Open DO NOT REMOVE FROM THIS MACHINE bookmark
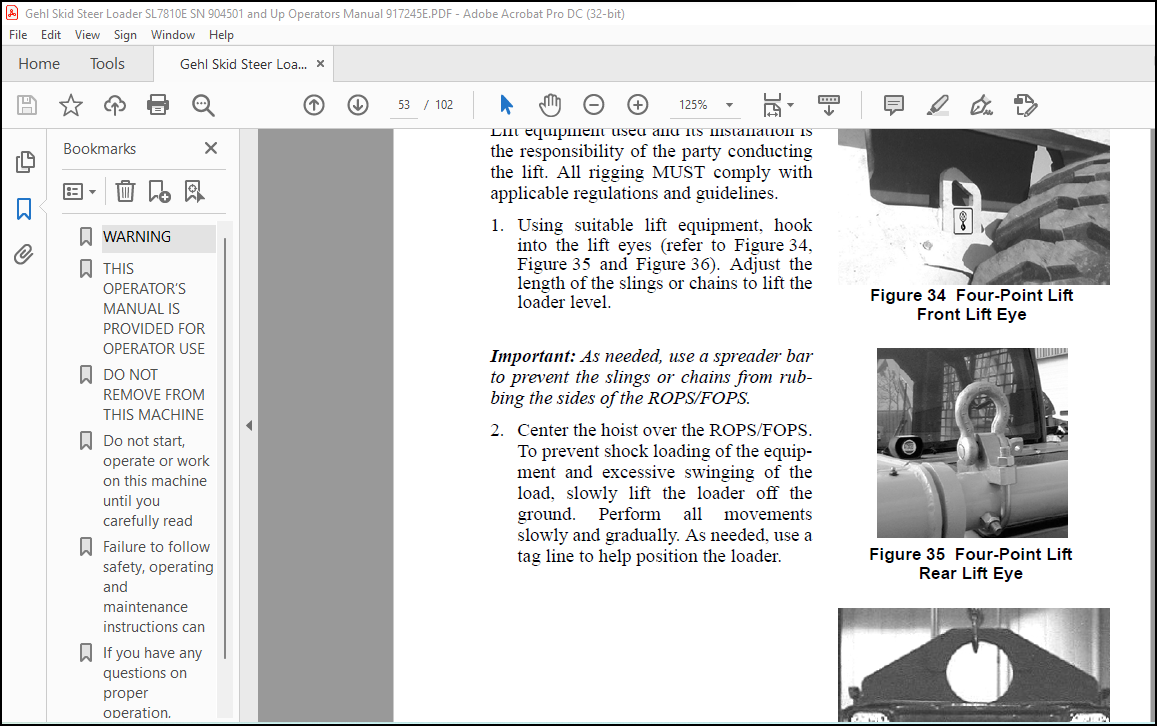Viewport: 1157px width, 726px height. 153,395
